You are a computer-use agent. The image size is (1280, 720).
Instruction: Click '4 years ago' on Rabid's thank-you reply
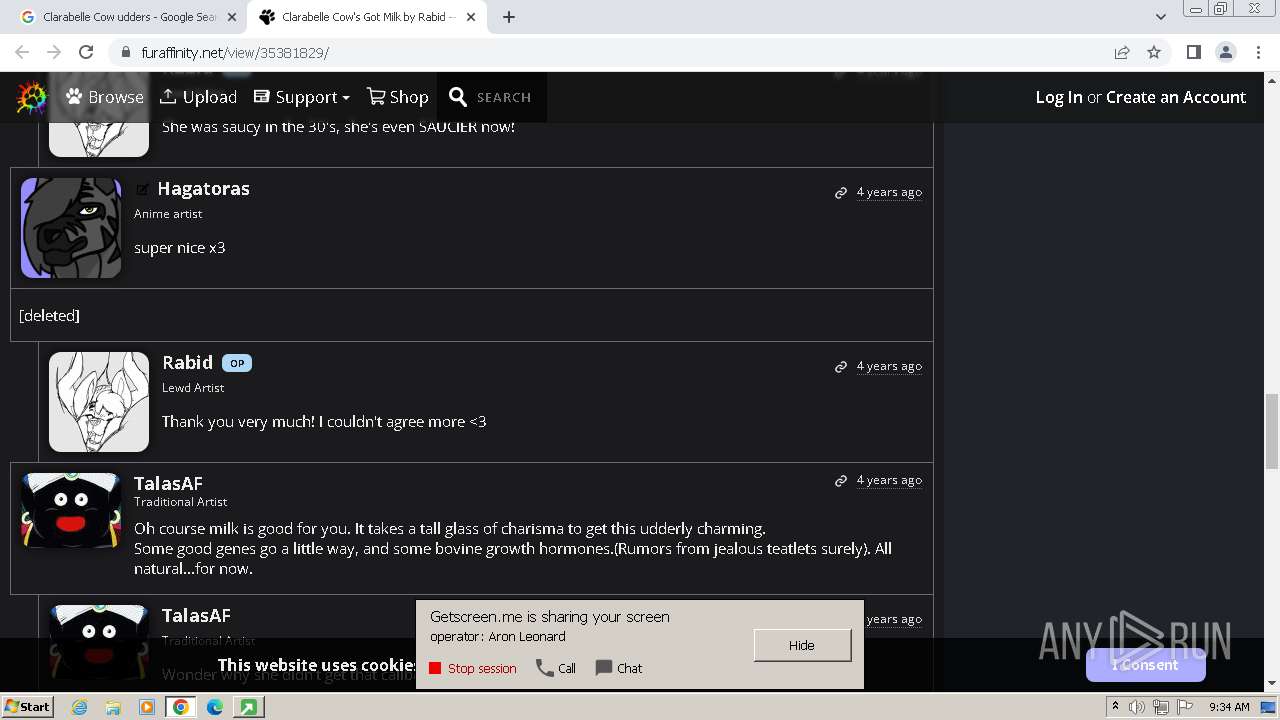[x=889, y=366]
